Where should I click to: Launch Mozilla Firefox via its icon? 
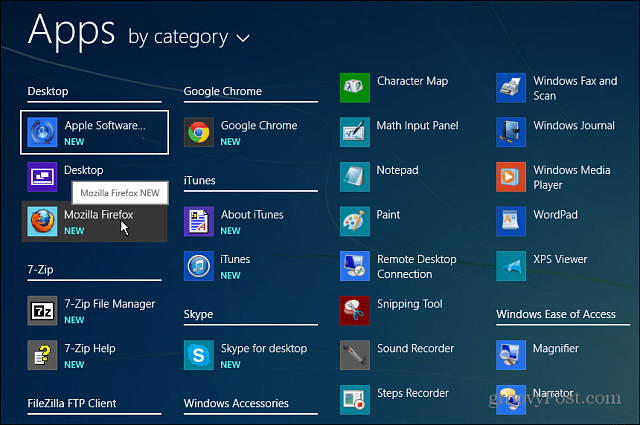[42, 221]
